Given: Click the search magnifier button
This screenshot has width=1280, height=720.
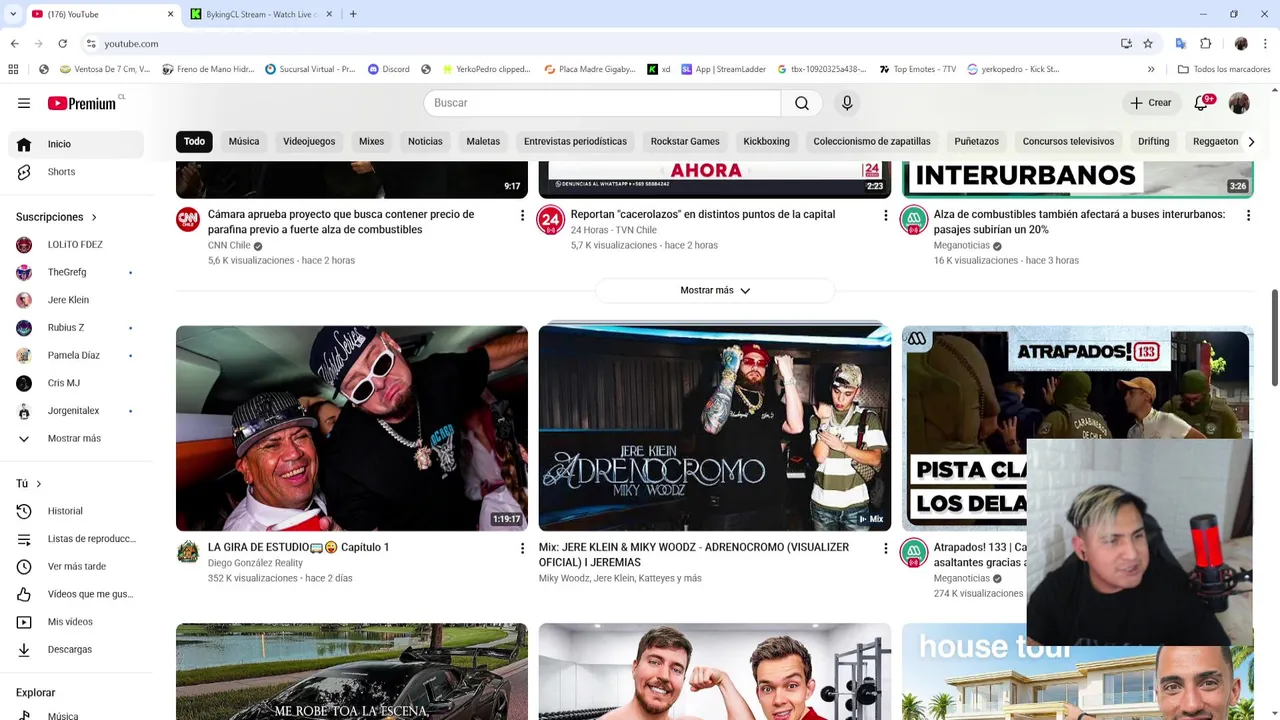Looking at the screenshot, I should pyautogui.click(x=802, y=103).
